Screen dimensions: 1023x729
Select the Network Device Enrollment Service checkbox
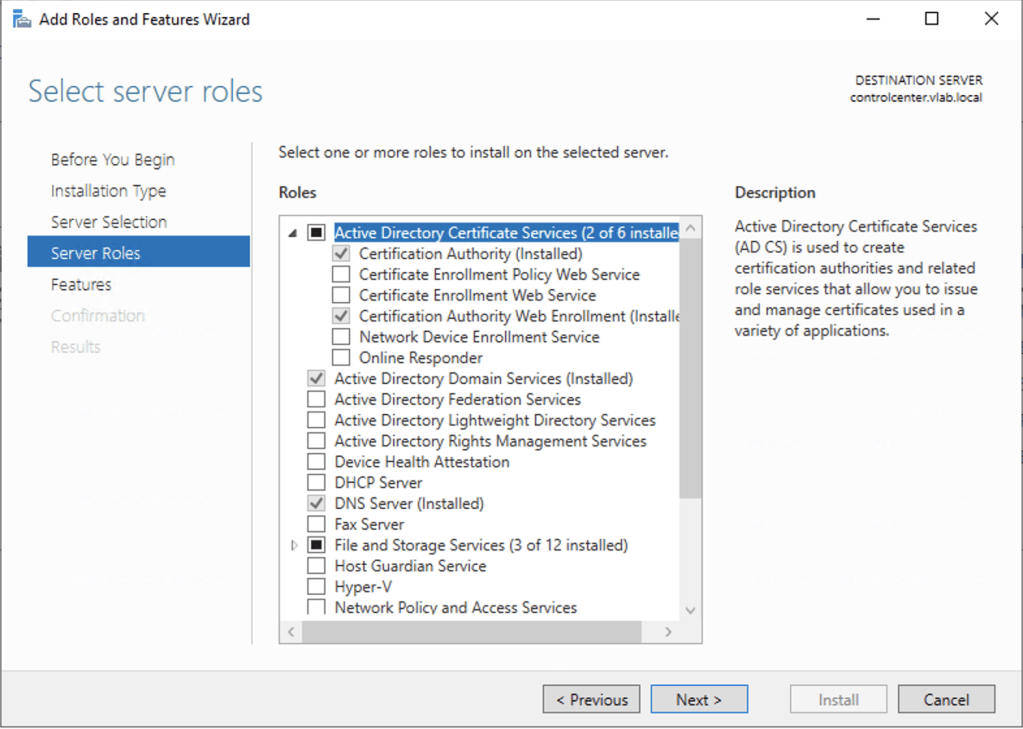point(341,337)
